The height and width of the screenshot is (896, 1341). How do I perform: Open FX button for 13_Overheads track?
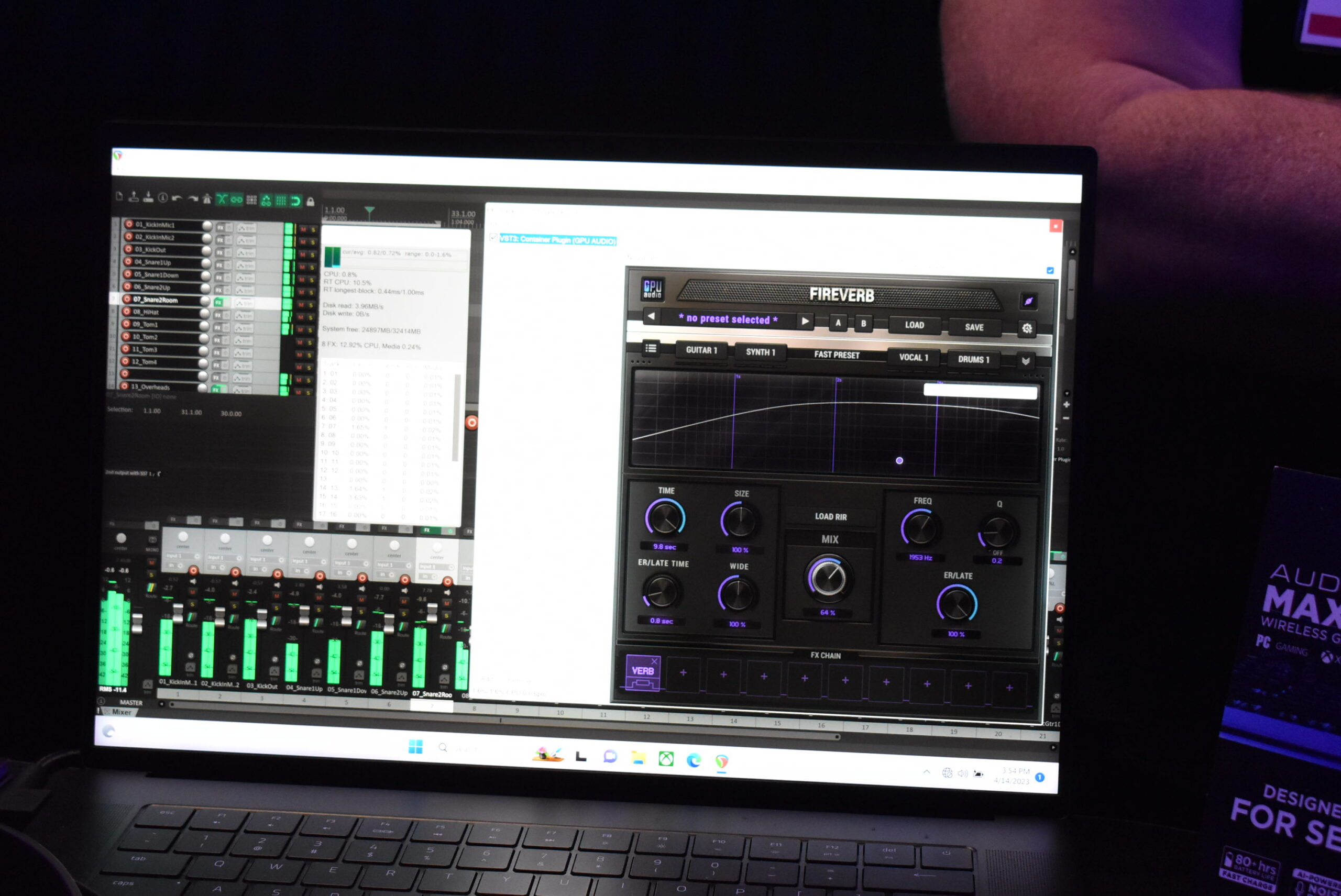click(215, 389)
